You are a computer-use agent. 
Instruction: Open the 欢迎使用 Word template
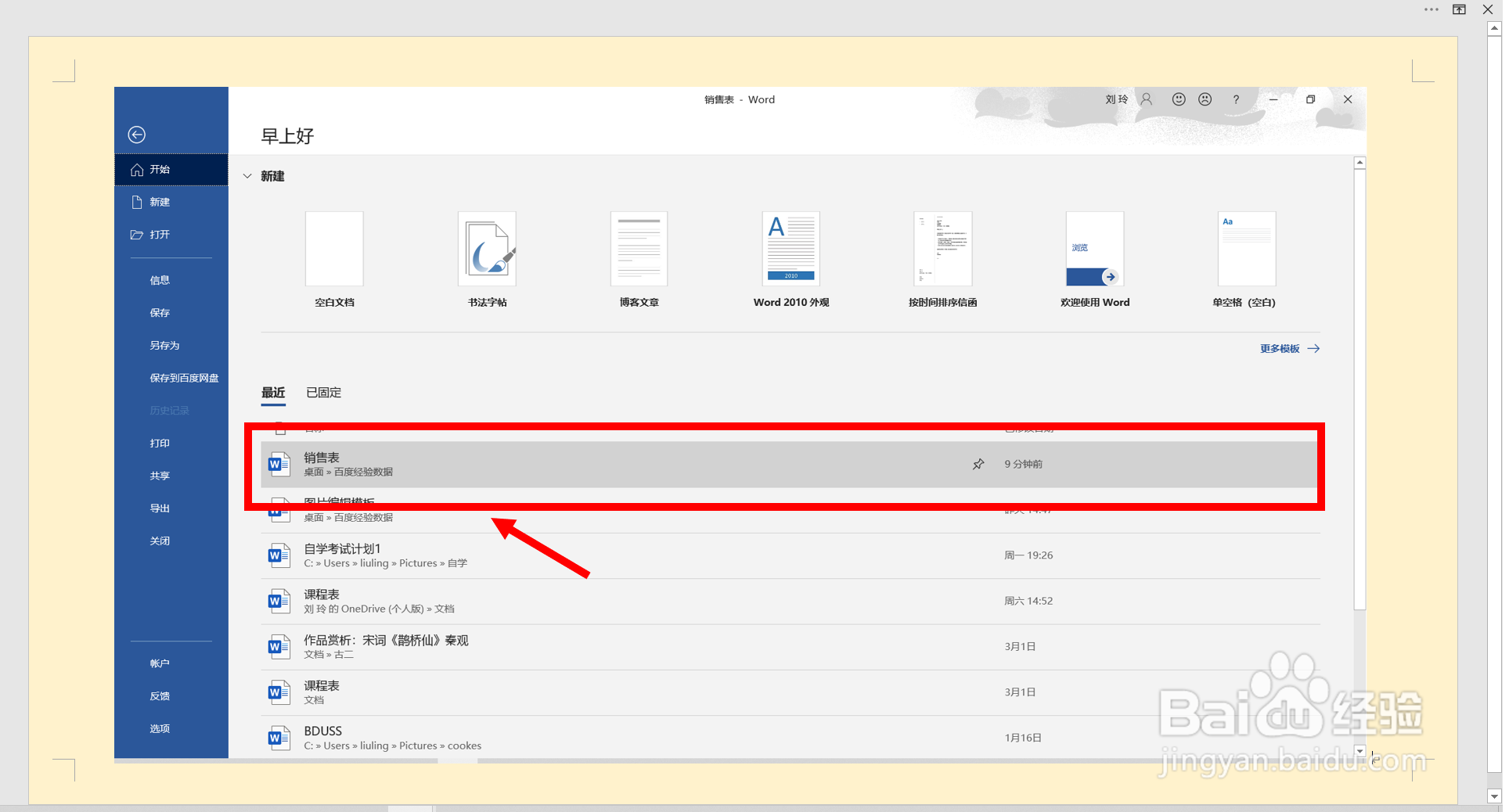[1095, 249]
